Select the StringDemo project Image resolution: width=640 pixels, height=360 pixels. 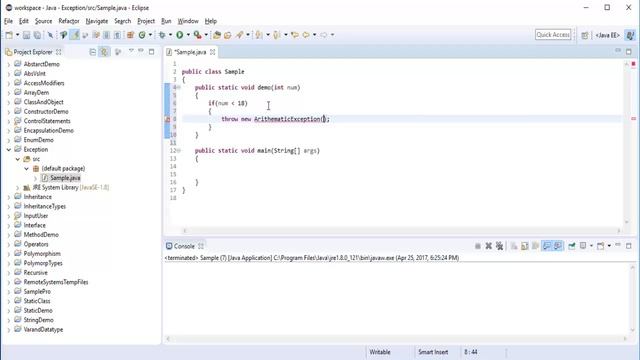click(38, 320)
